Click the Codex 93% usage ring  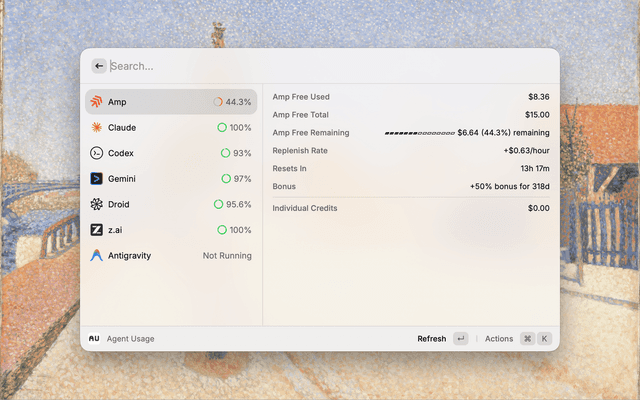pyautogui.click(x=225, y=153)
